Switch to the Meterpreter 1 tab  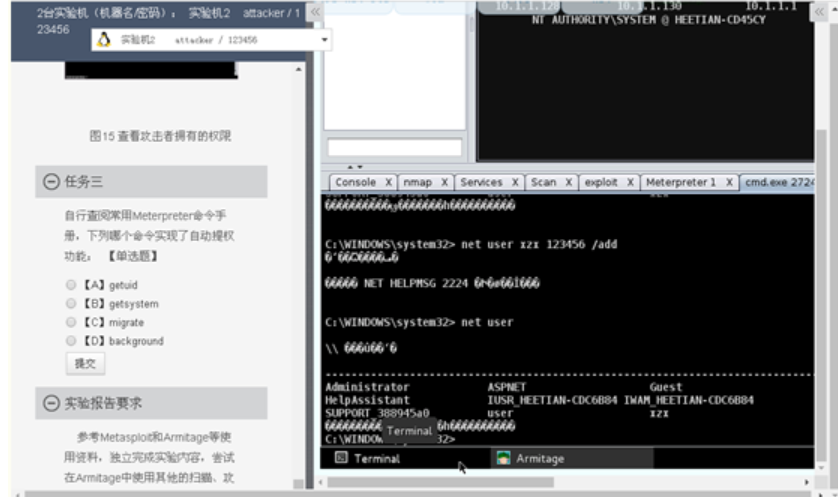[680, 182]
